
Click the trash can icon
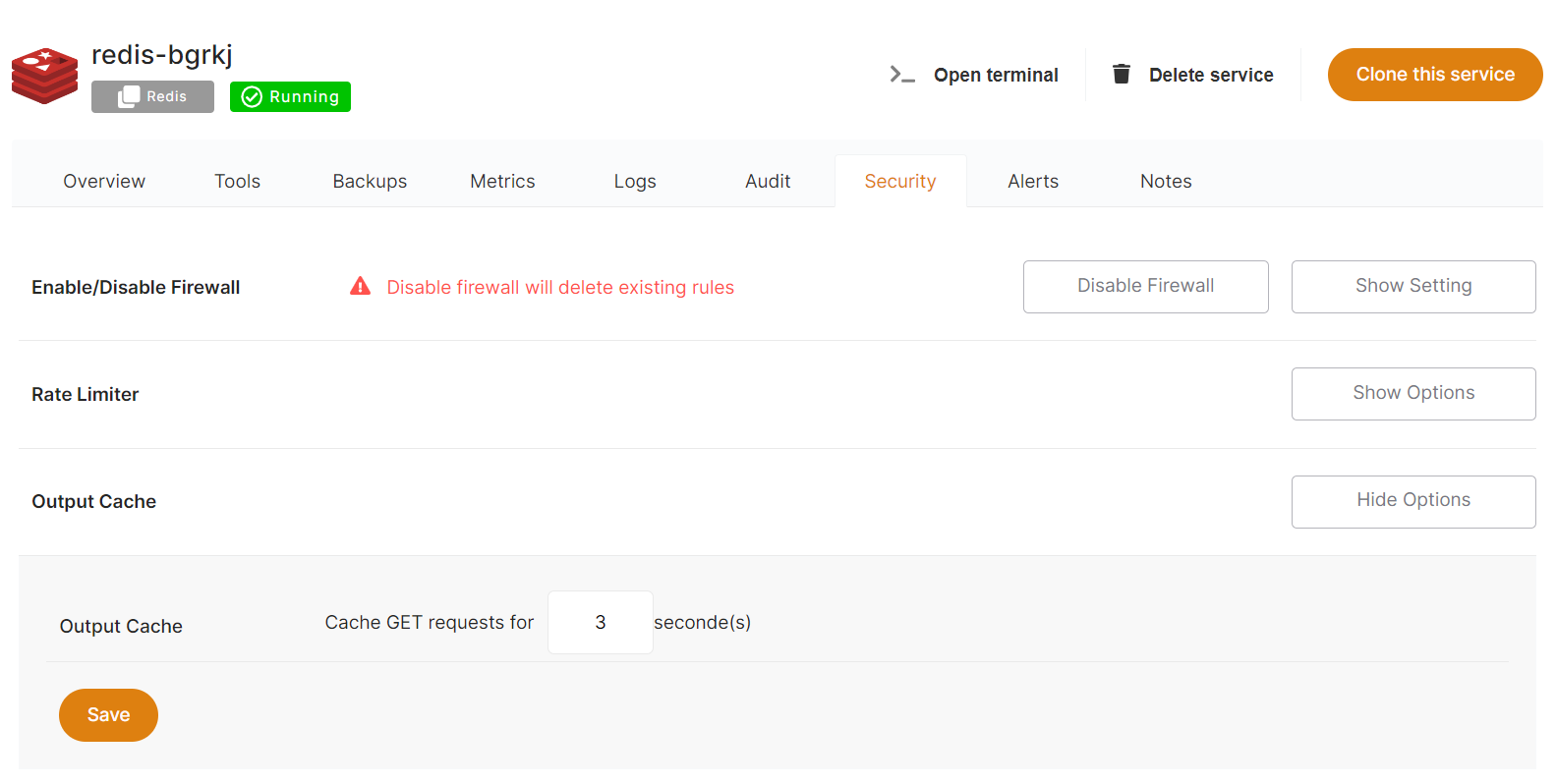(x=1121, y=75)
